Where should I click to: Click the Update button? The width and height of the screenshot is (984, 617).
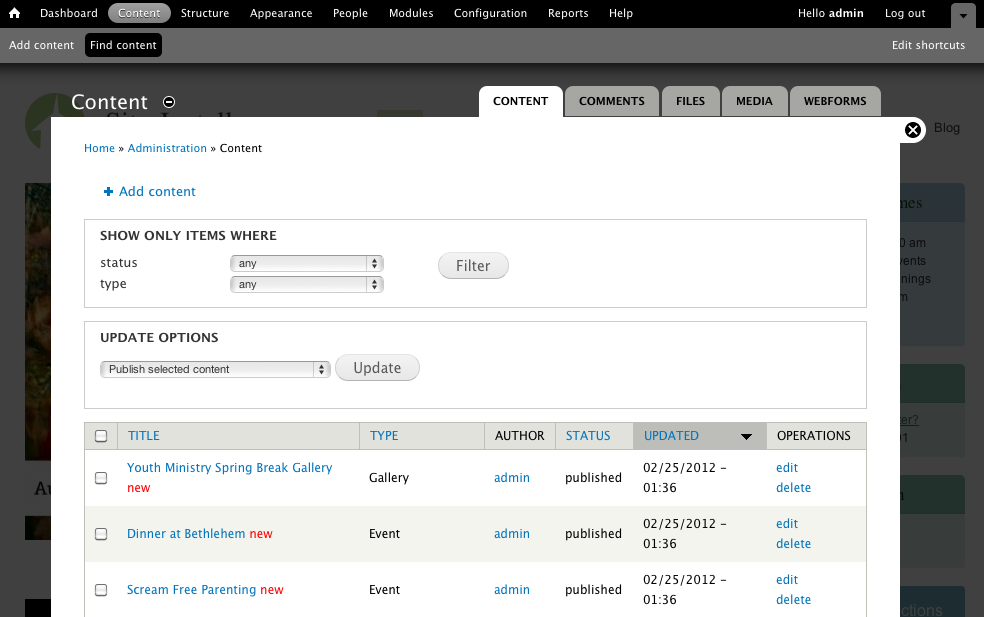click(x=377, y=368)
